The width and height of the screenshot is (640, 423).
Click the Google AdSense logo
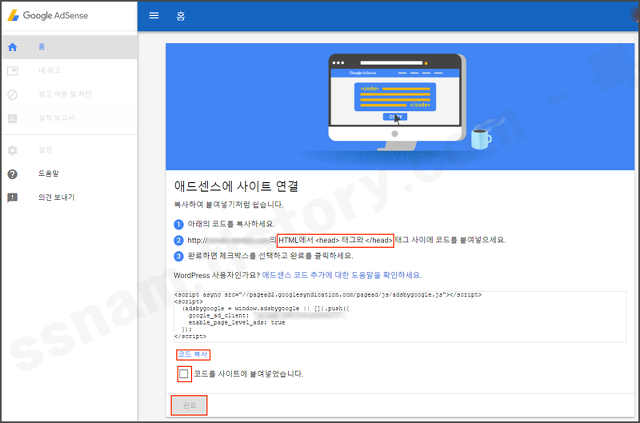tap(47, 16)
